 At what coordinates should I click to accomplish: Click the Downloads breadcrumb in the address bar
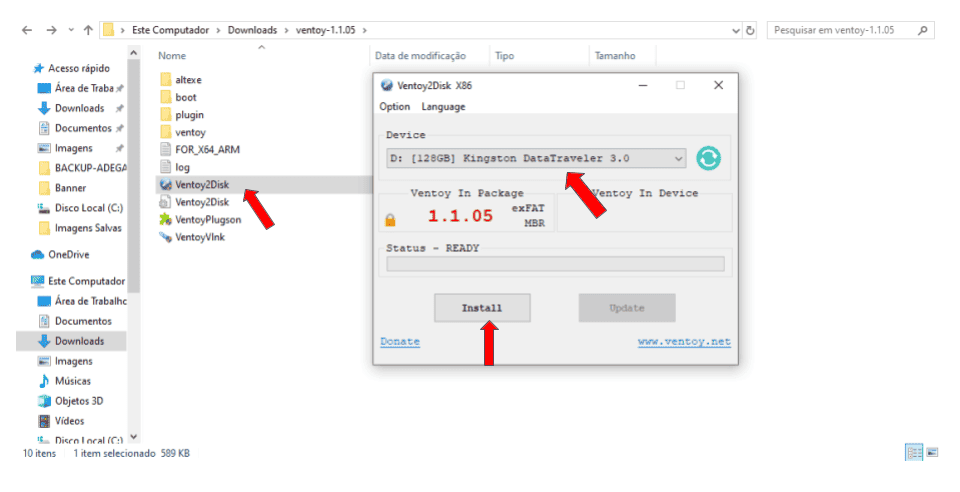click(252, 30)
